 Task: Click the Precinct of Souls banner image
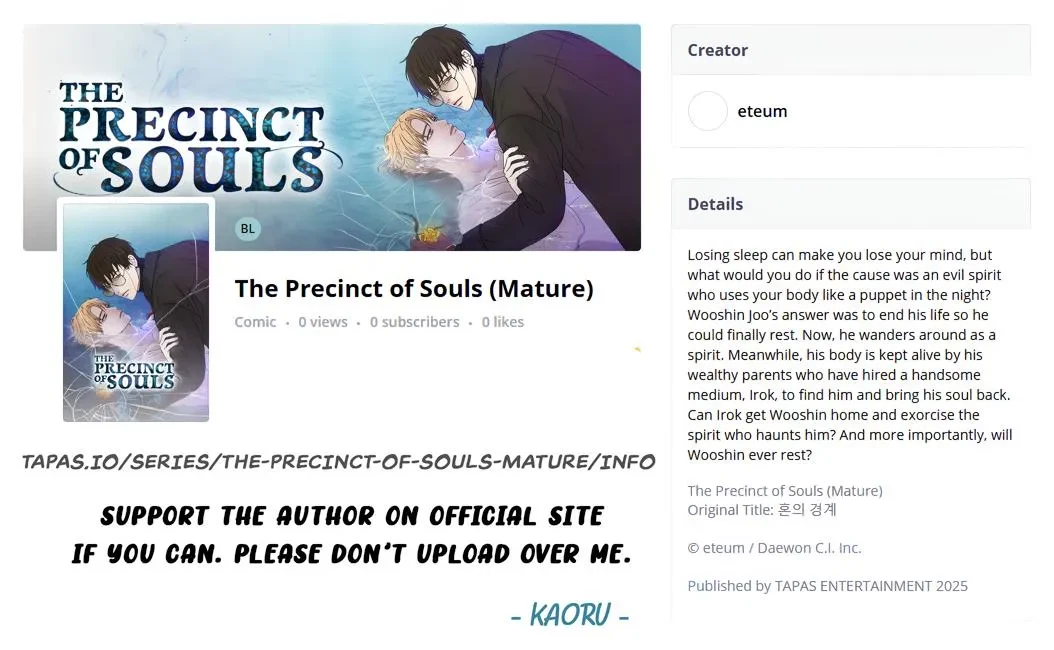332,137
